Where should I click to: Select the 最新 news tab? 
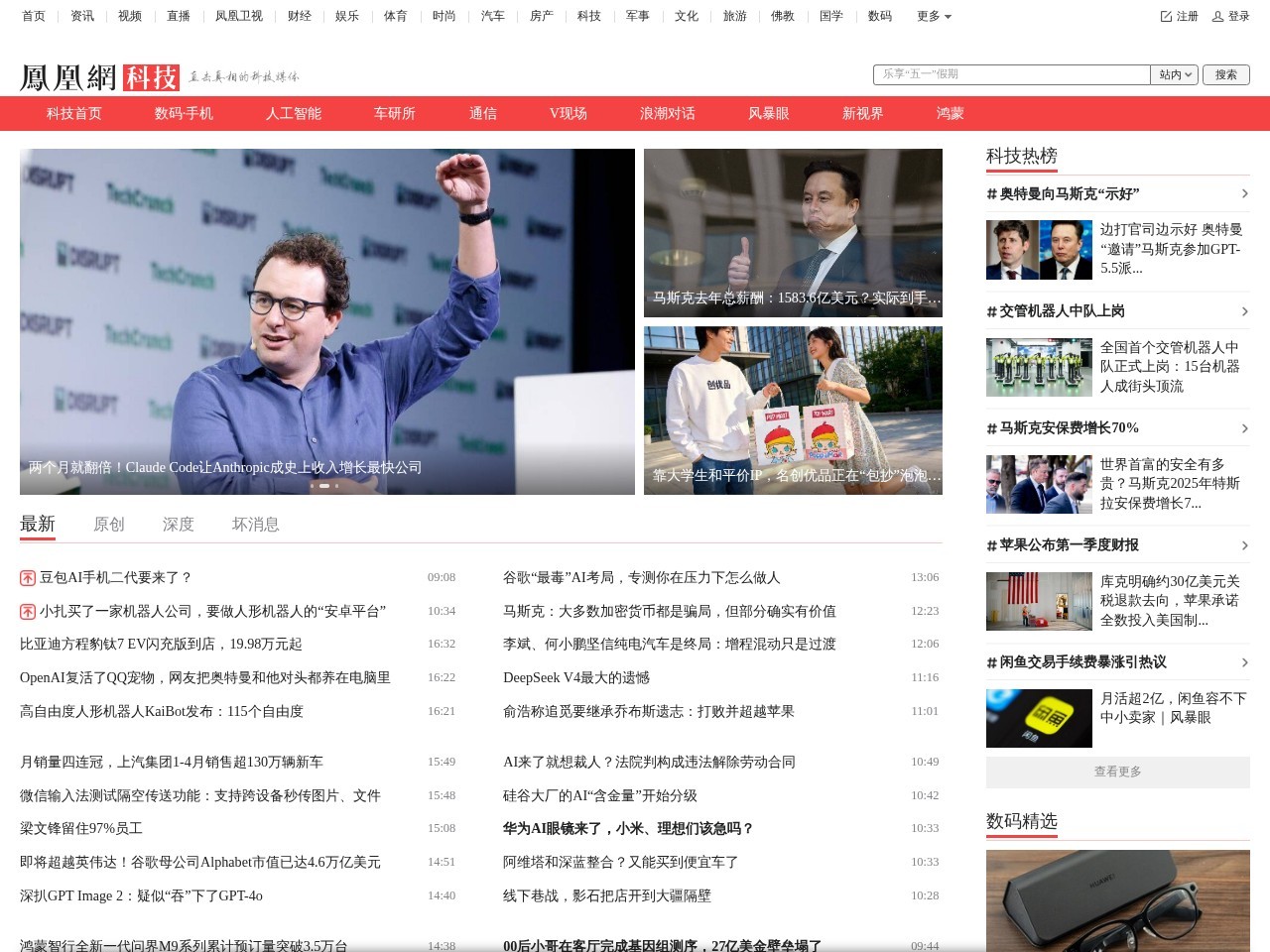point(38,524)
